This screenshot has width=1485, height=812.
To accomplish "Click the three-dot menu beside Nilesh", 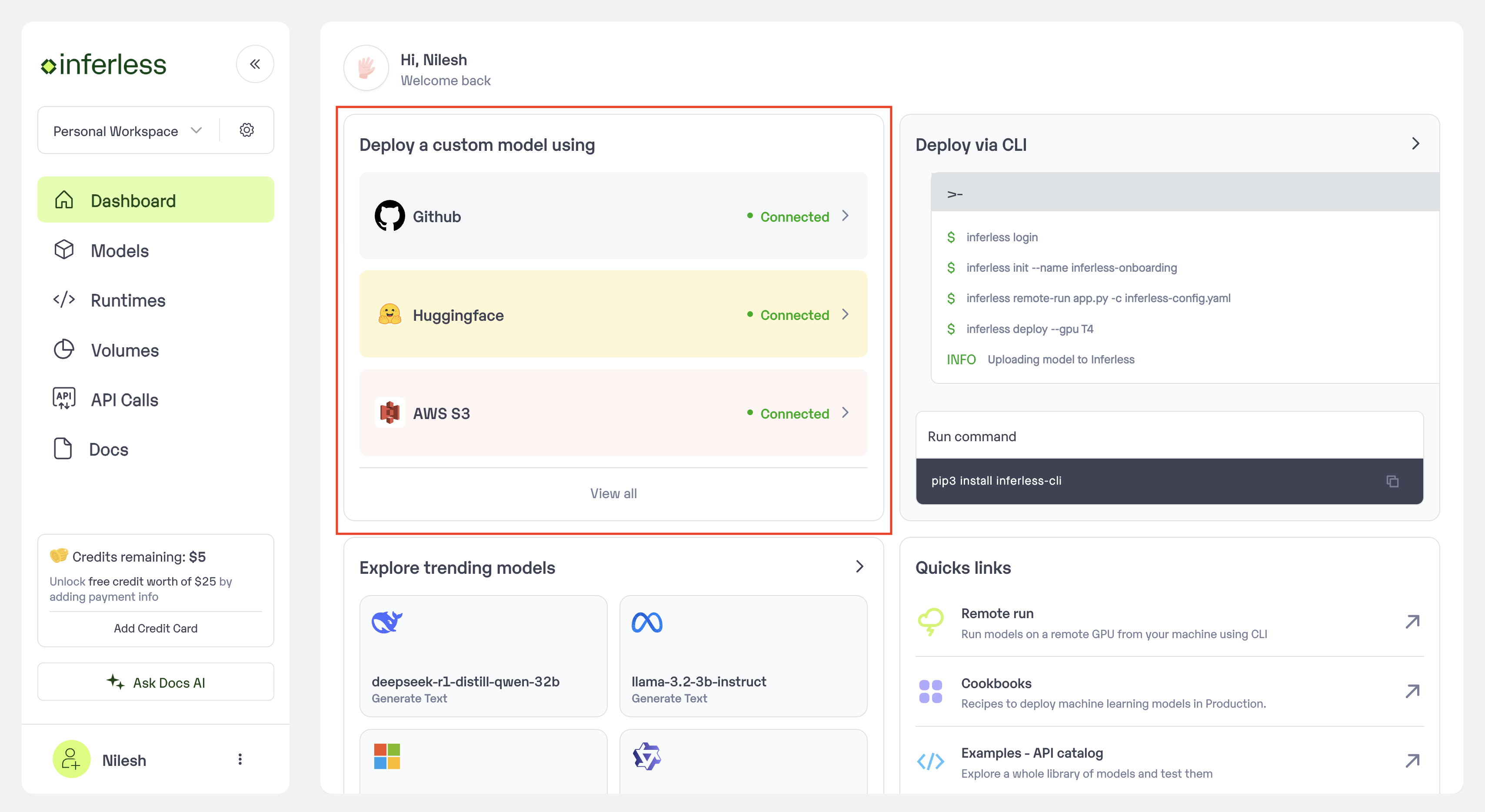I will tap(240, 759).
